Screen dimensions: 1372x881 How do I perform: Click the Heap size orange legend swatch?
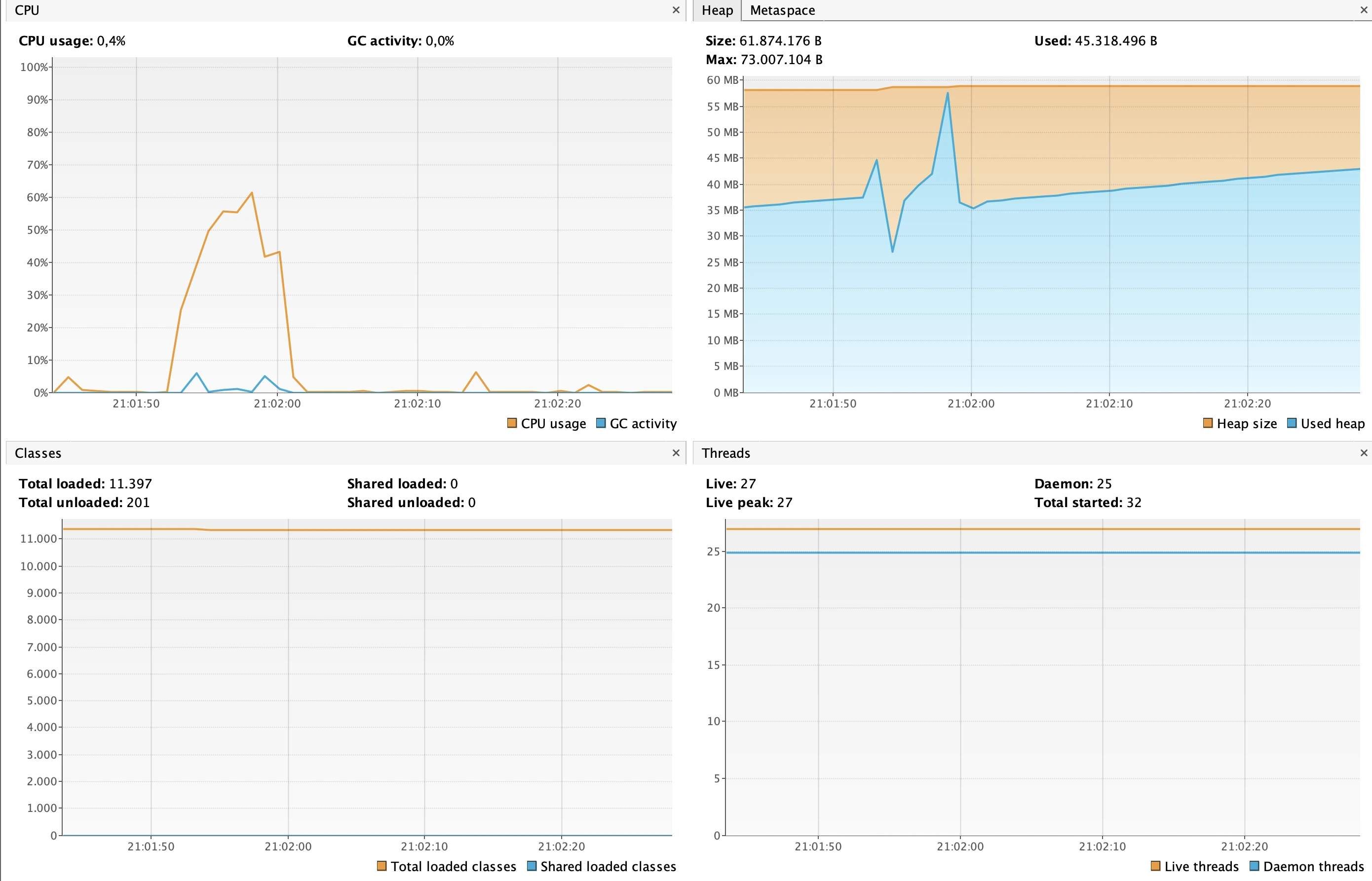pyautogui.click(x=1208, y=423)
